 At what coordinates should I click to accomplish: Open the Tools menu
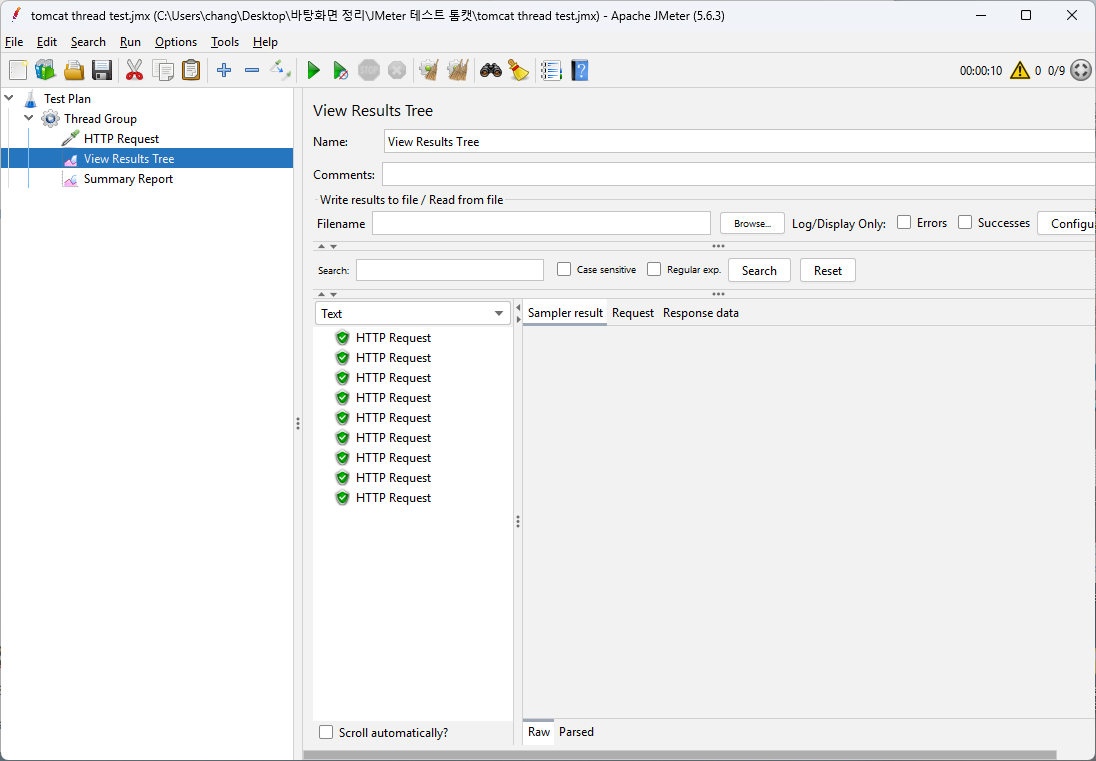(225, 42)
